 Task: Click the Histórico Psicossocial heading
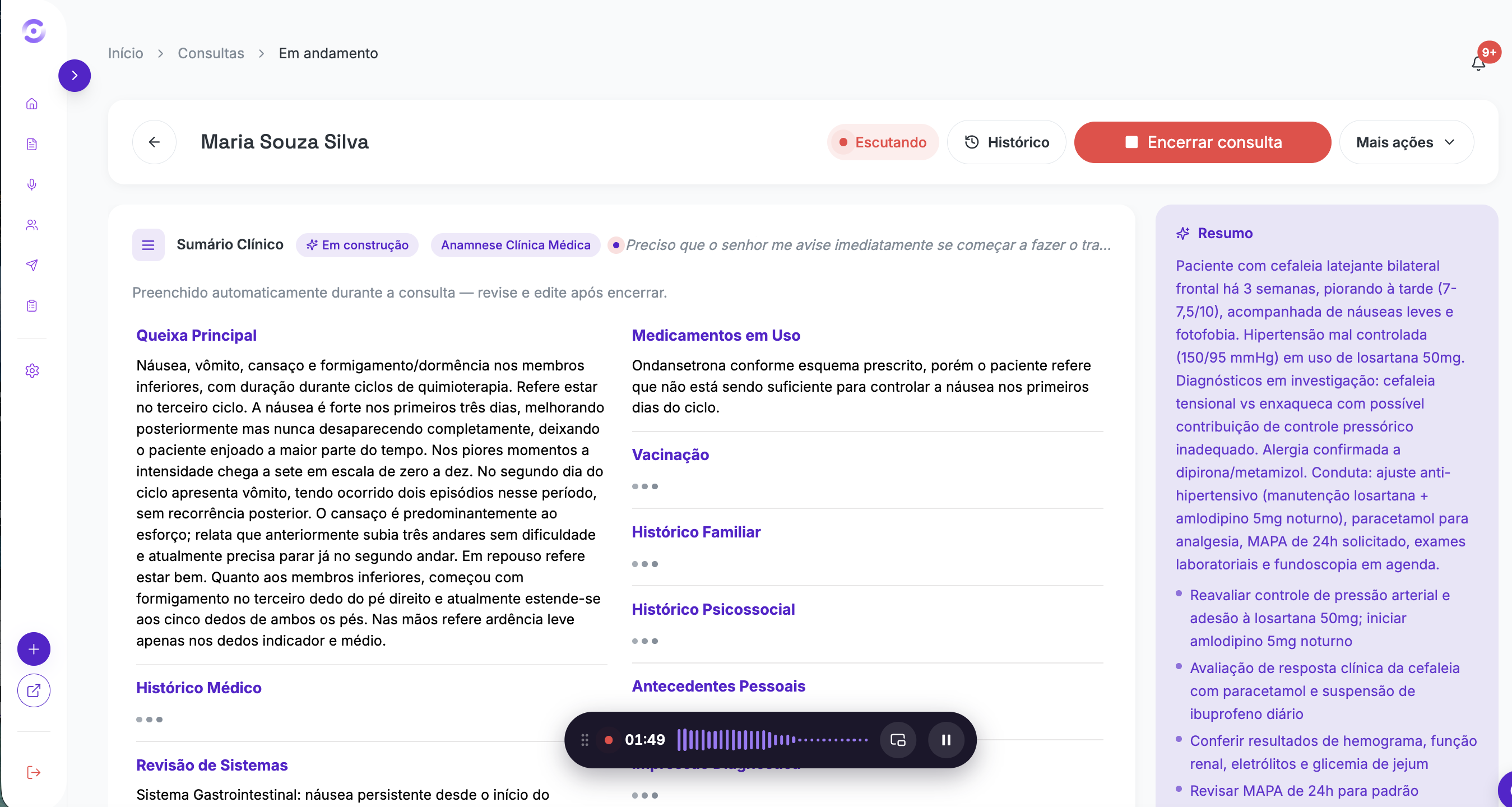tap(713, 610)
